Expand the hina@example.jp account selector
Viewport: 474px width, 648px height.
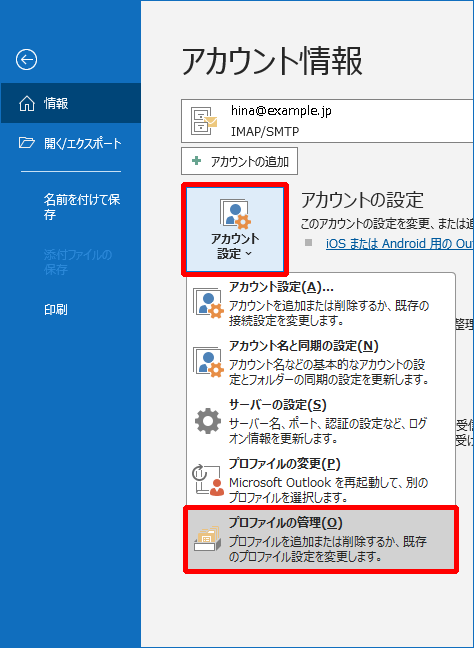[x=327, y=121]
